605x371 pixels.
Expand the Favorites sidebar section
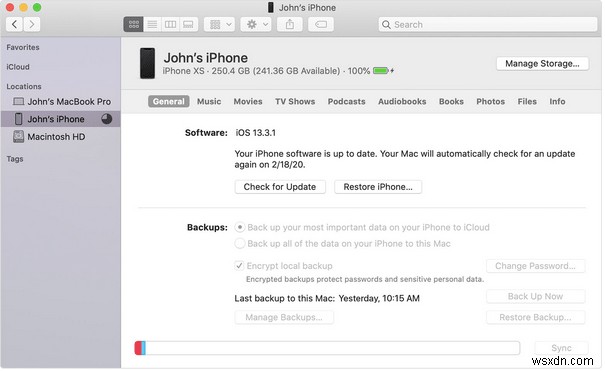tap(23, 47)
